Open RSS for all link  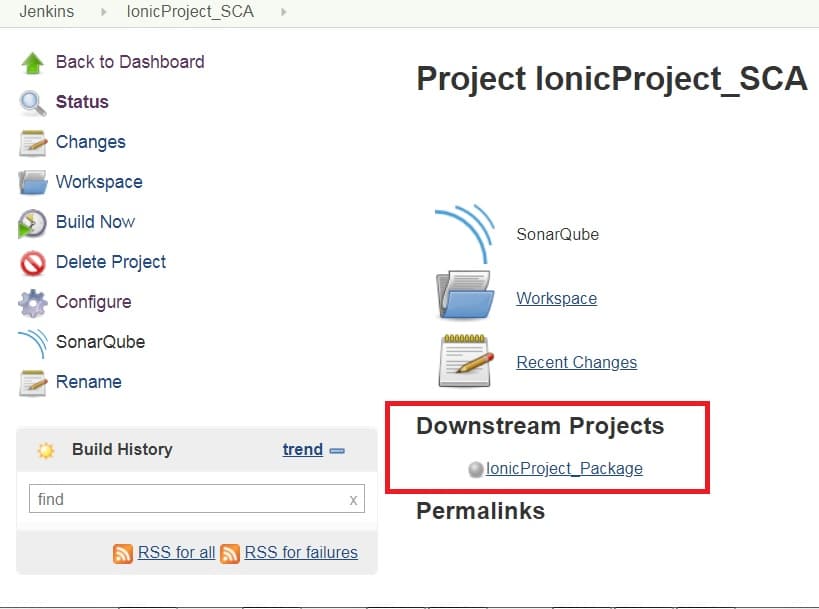(x=177, y=553)
